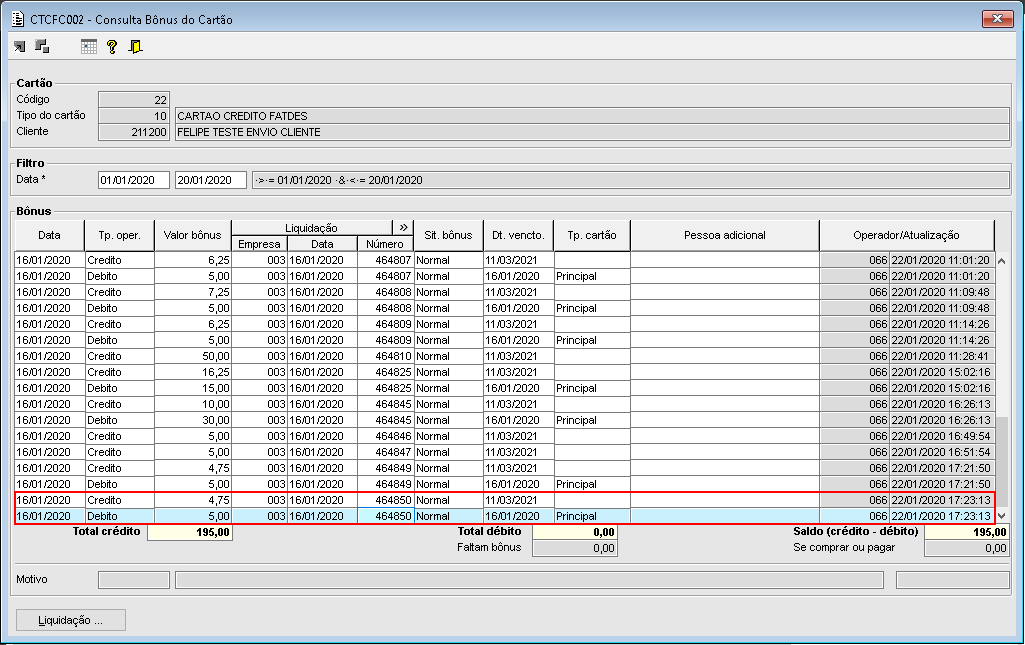Screen dimensions: 1025x645
Task: Click the Tp. oper. column header
Action: [x=120, y=235]
